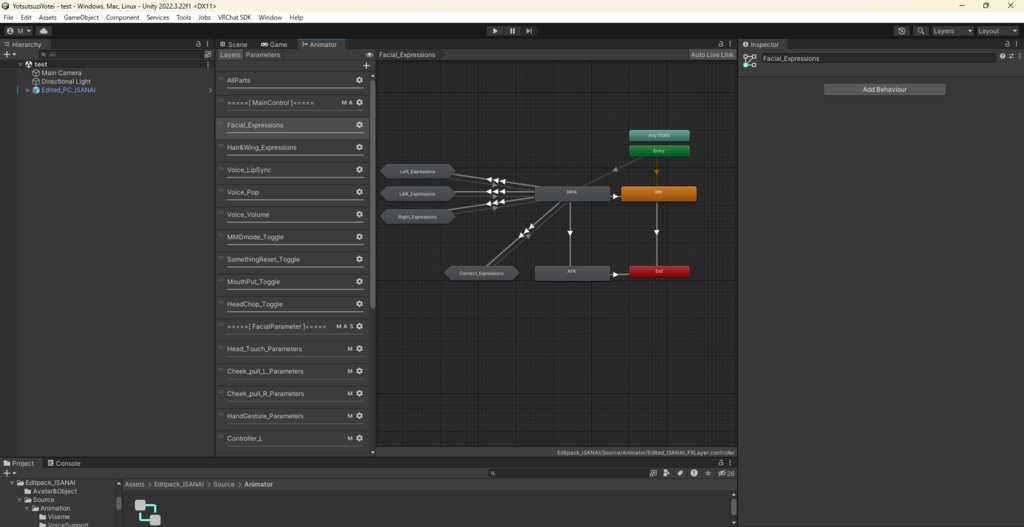
Task: Click the Play button
Action: (x=494, y=31)
